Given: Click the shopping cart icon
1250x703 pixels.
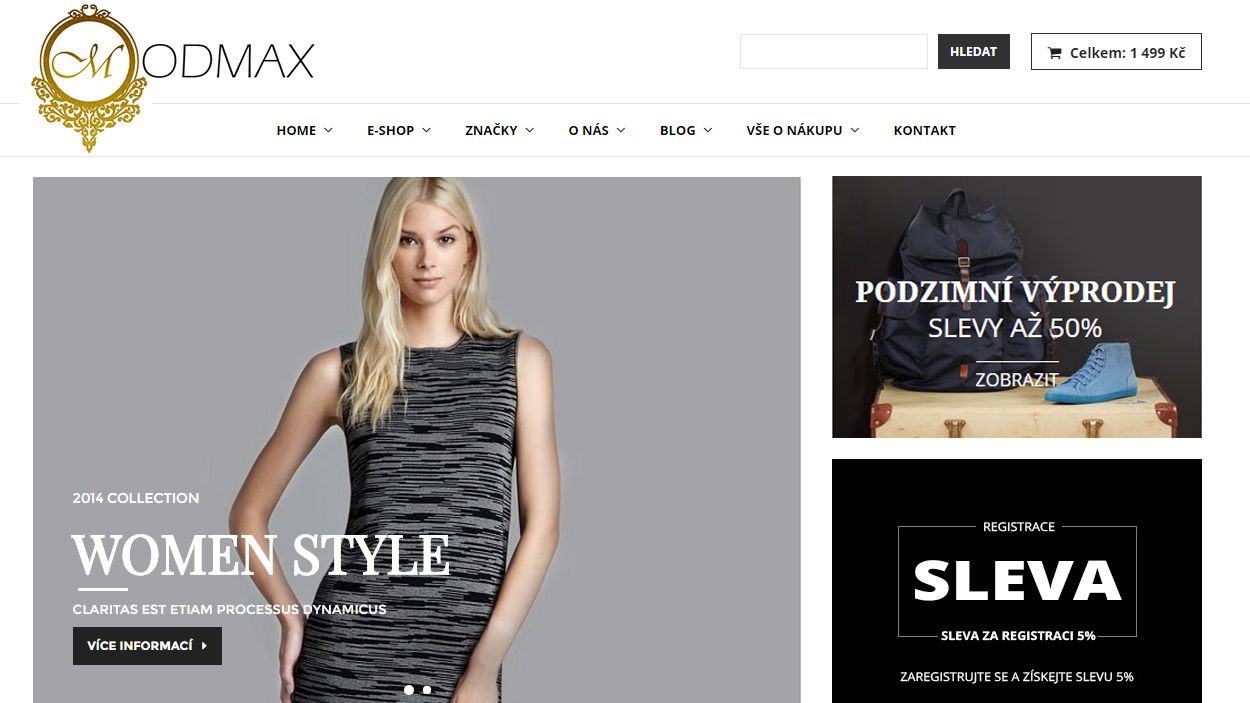Looking at the screenshot, I should (1054, 53).
